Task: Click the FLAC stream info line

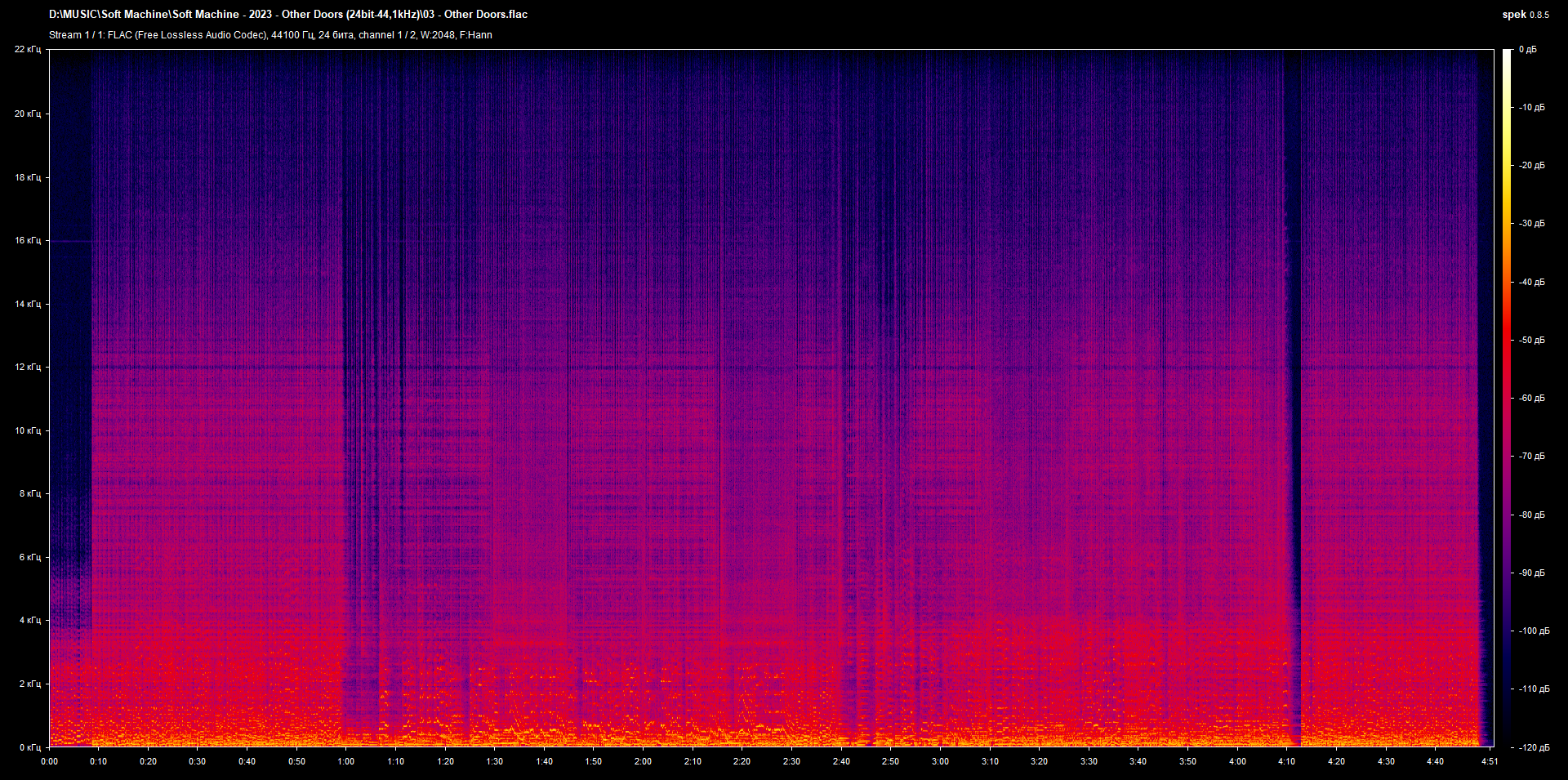Action: tap(270, 35)
